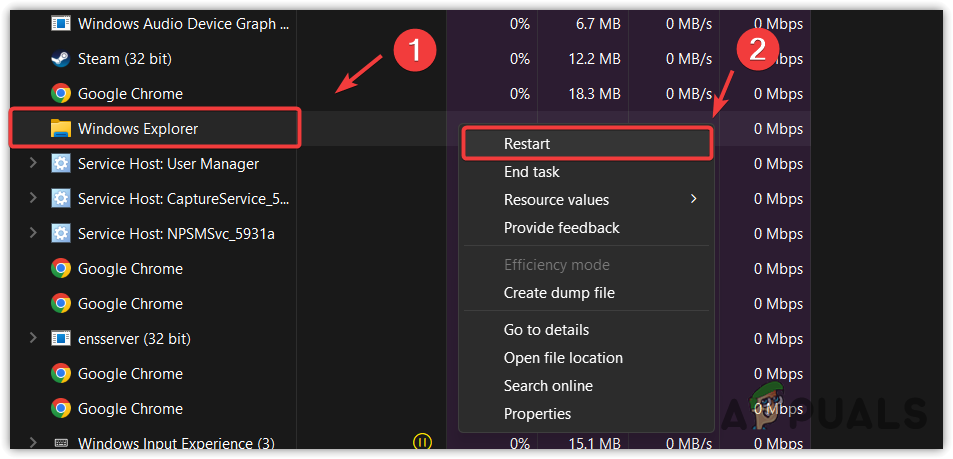Click the ensserver (32 bit) process icon
This screenshot has width=953, height=459.
(x=61, y=339)
